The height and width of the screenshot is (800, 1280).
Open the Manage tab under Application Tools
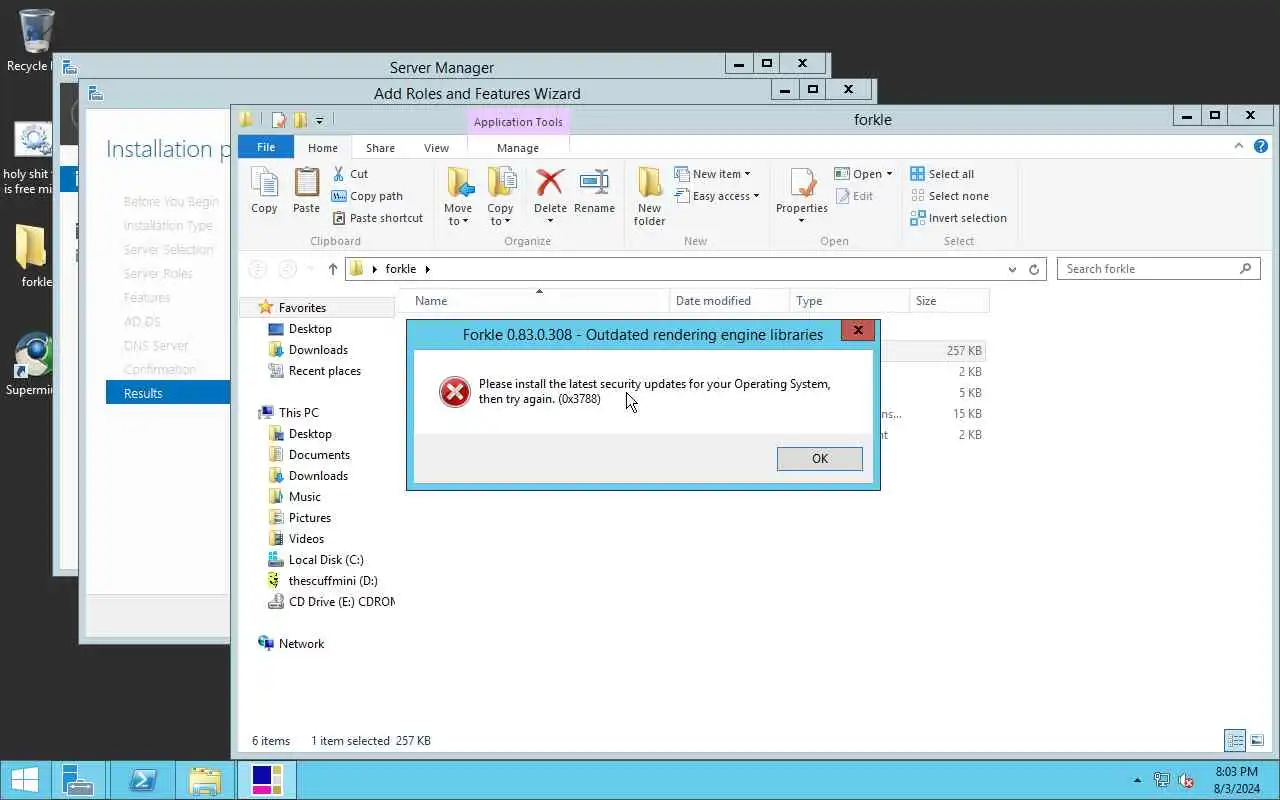pos(518,148)
